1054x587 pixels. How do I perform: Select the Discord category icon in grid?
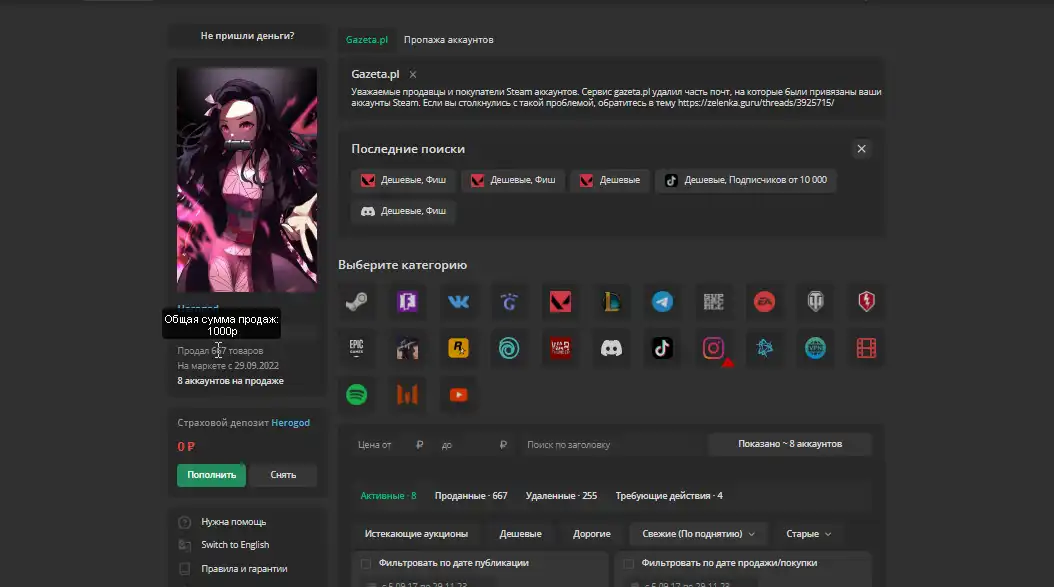[x=611, y=348]
